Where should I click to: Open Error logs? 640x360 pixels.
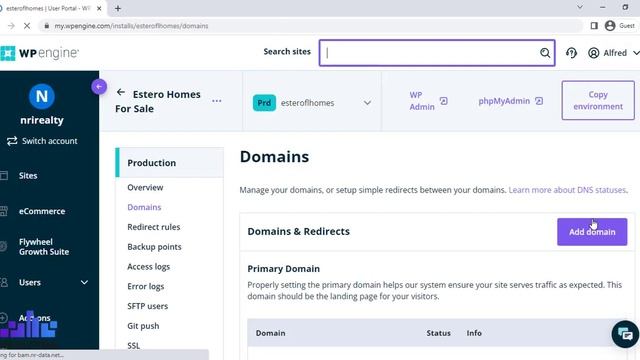[x=145, y=286]
